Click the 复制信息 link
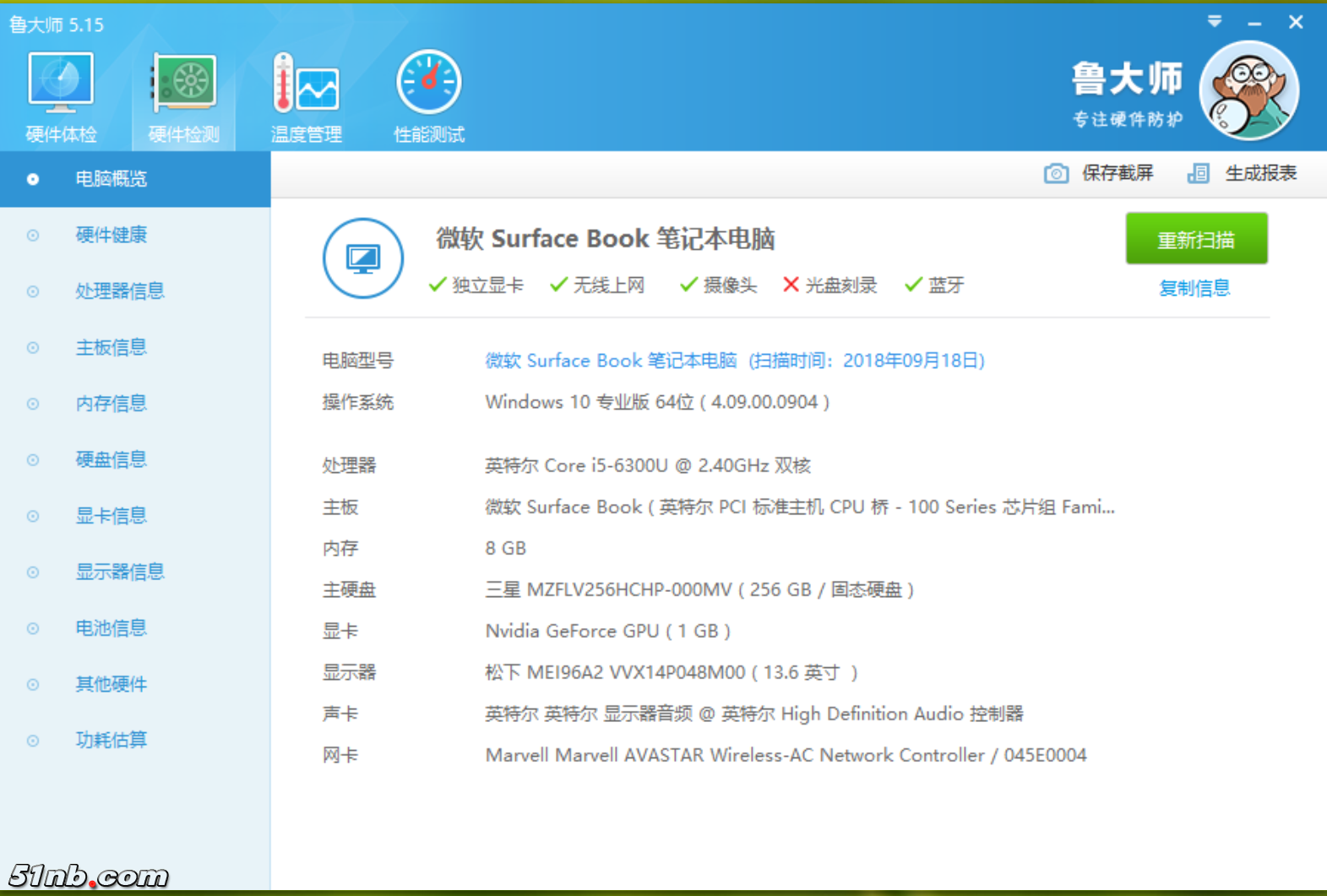The height and width of the screenshot is (896, 1327). click(x=1194, y=288)
